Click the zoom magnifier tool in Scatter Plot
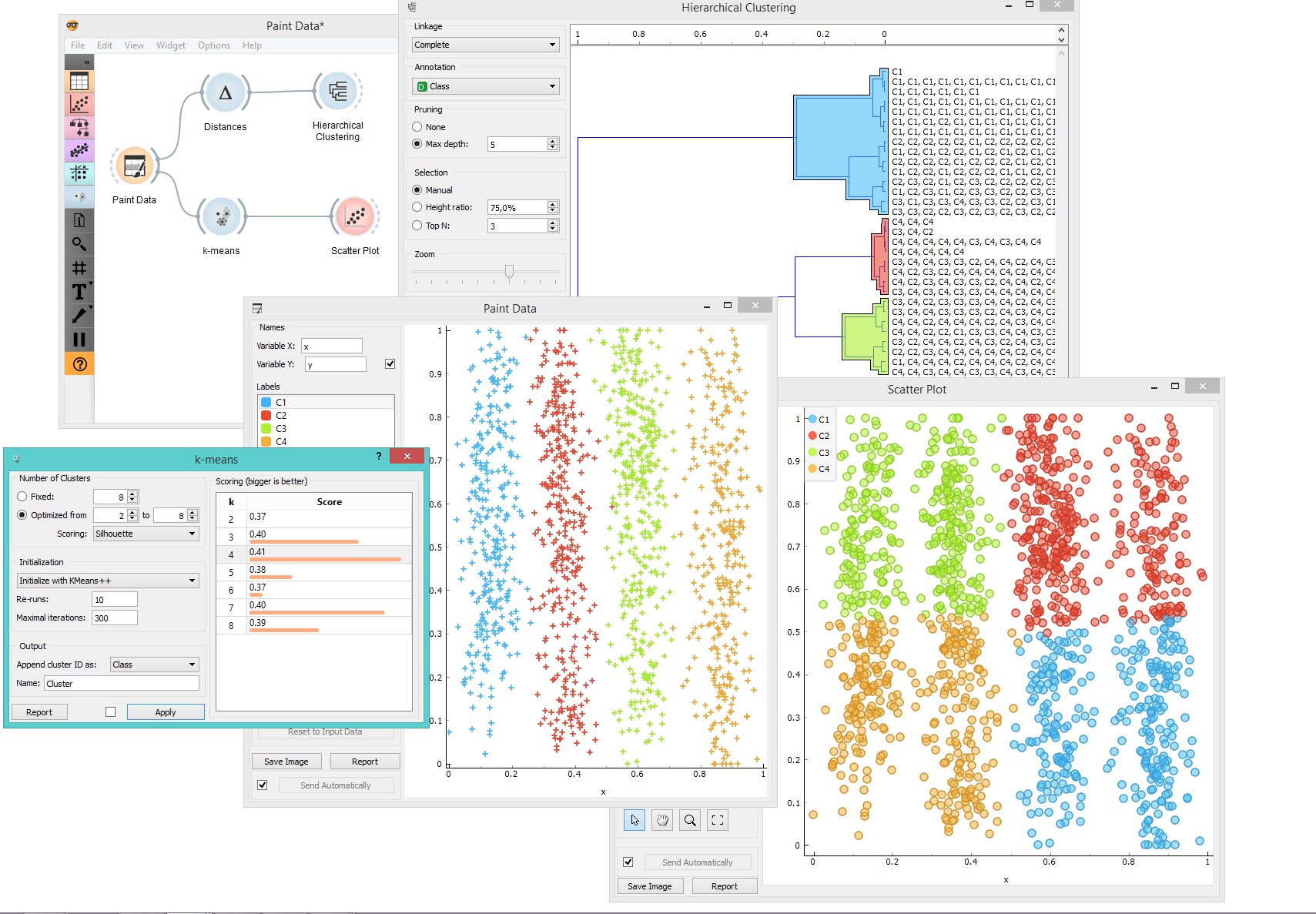Screen dimensions: 1316x914 tap(690, 820)
